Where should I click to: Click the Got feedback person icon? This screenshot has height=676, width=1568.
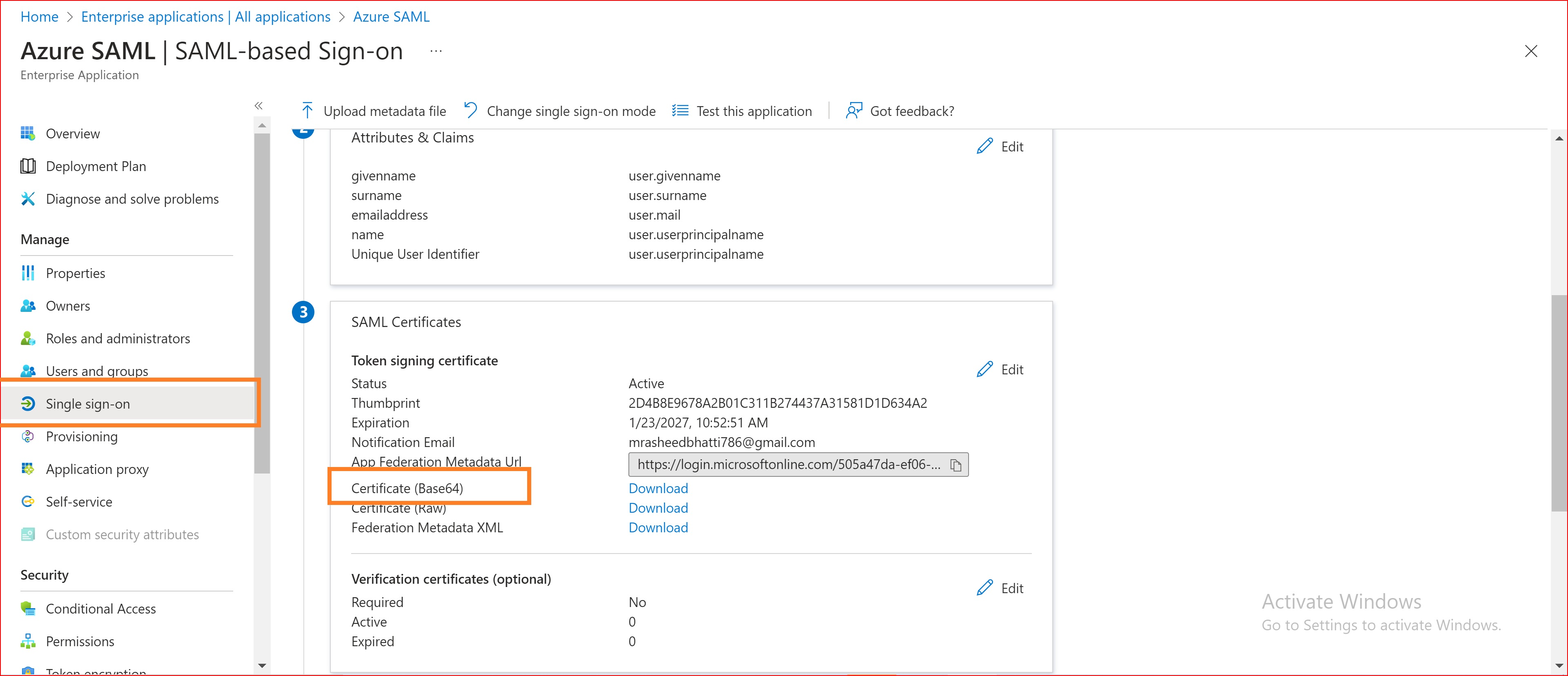coord(854,111)
